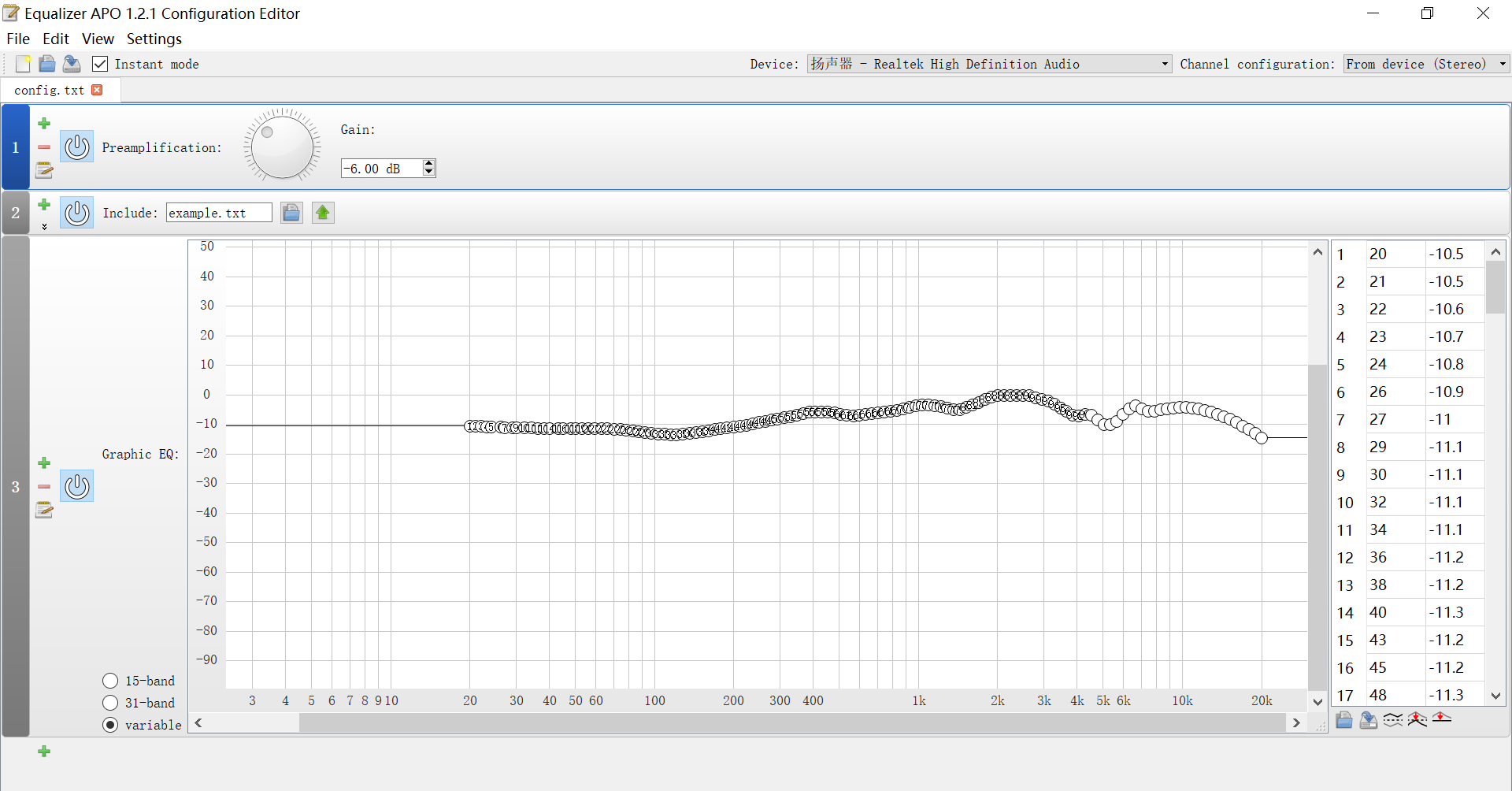Add a filter above the Preamplification row
The image size is (1512, 791).
pyautogui.click(x=44, y=123)
